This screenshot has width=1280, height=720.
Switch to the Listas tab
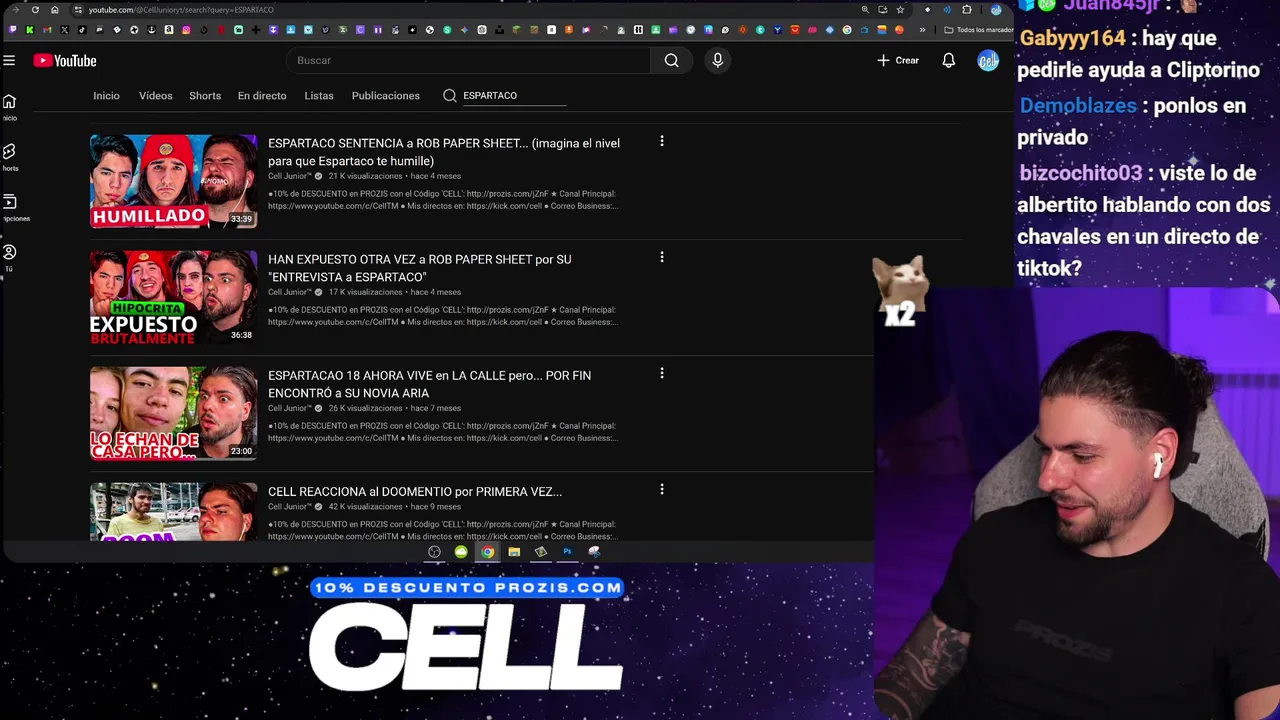(x=319, y=95)
